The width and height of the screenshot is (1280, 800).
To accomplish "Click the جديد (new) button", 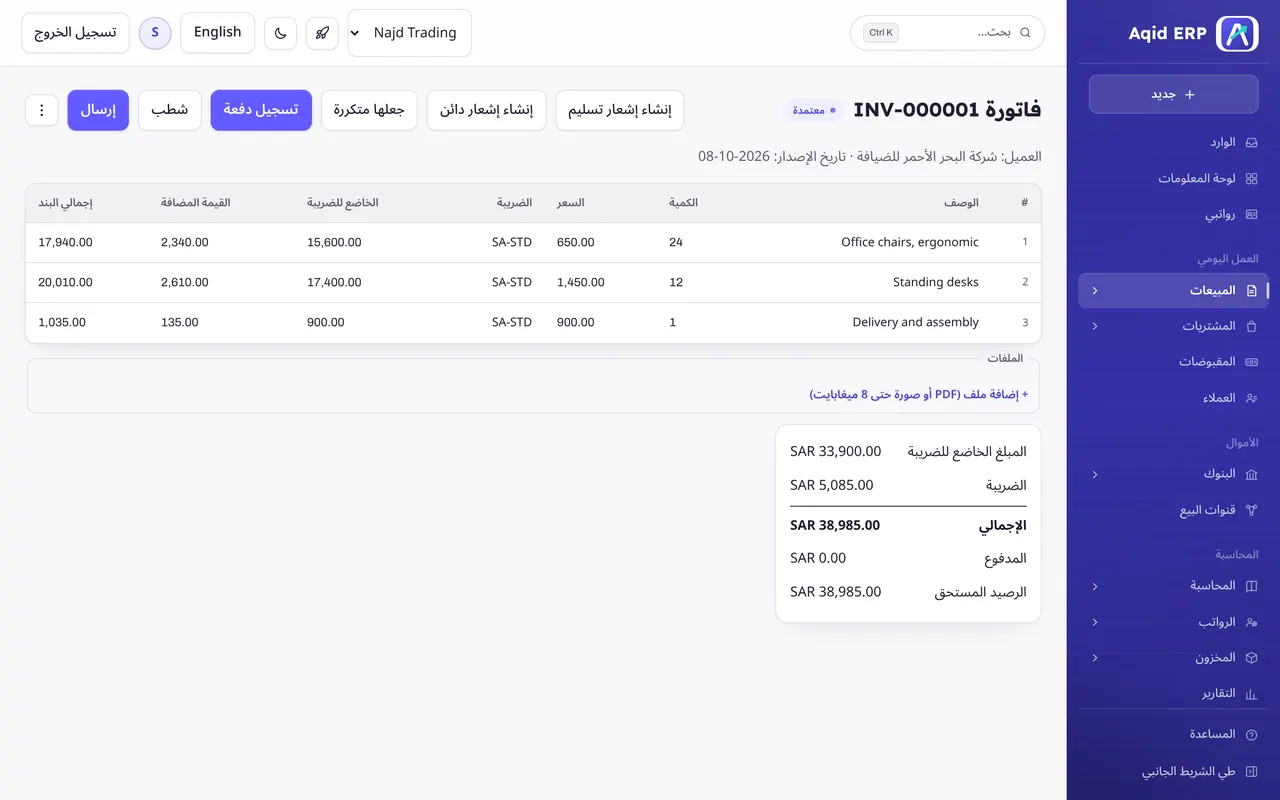I will pos(1174,94).
